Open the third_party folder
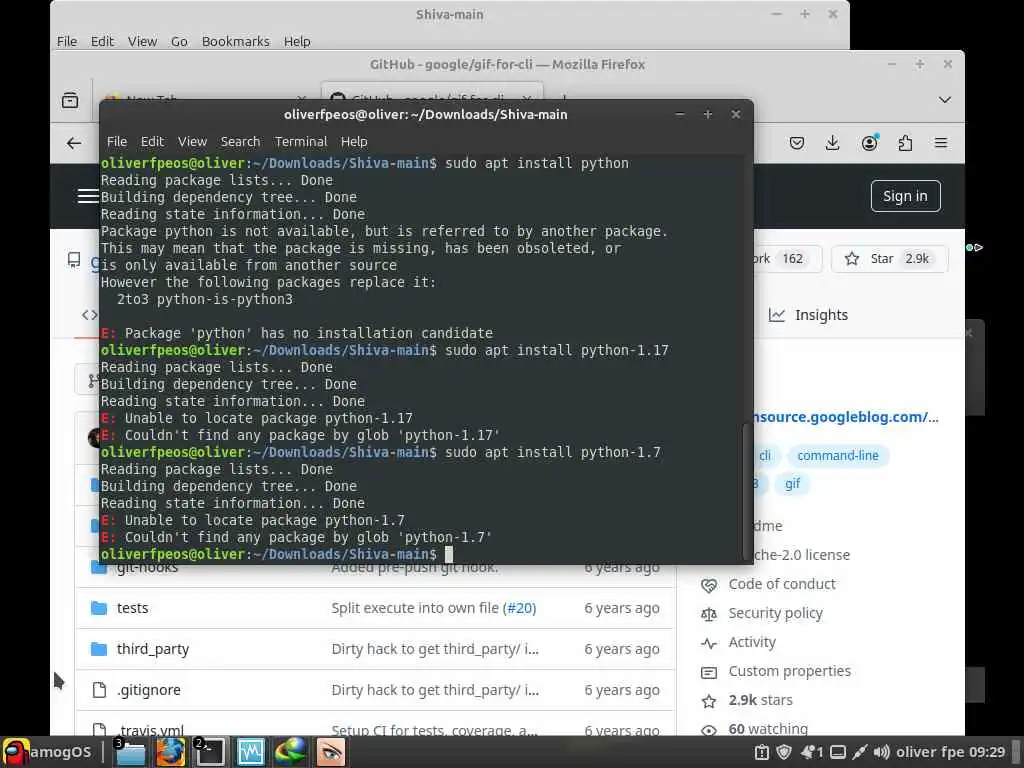1024x768 pixels. point(153,649)
